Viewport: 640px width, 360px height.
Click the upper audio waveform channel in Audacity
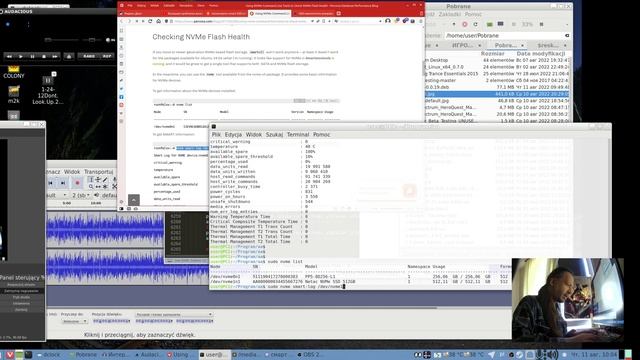(105, 230)
